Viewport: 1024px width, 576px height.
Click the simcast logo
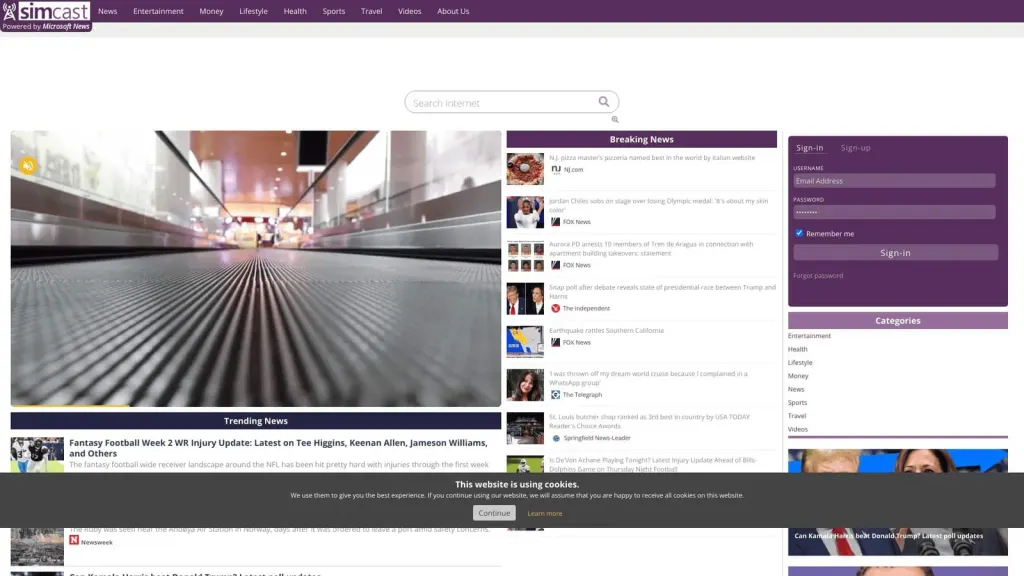[x=46, y=16]
